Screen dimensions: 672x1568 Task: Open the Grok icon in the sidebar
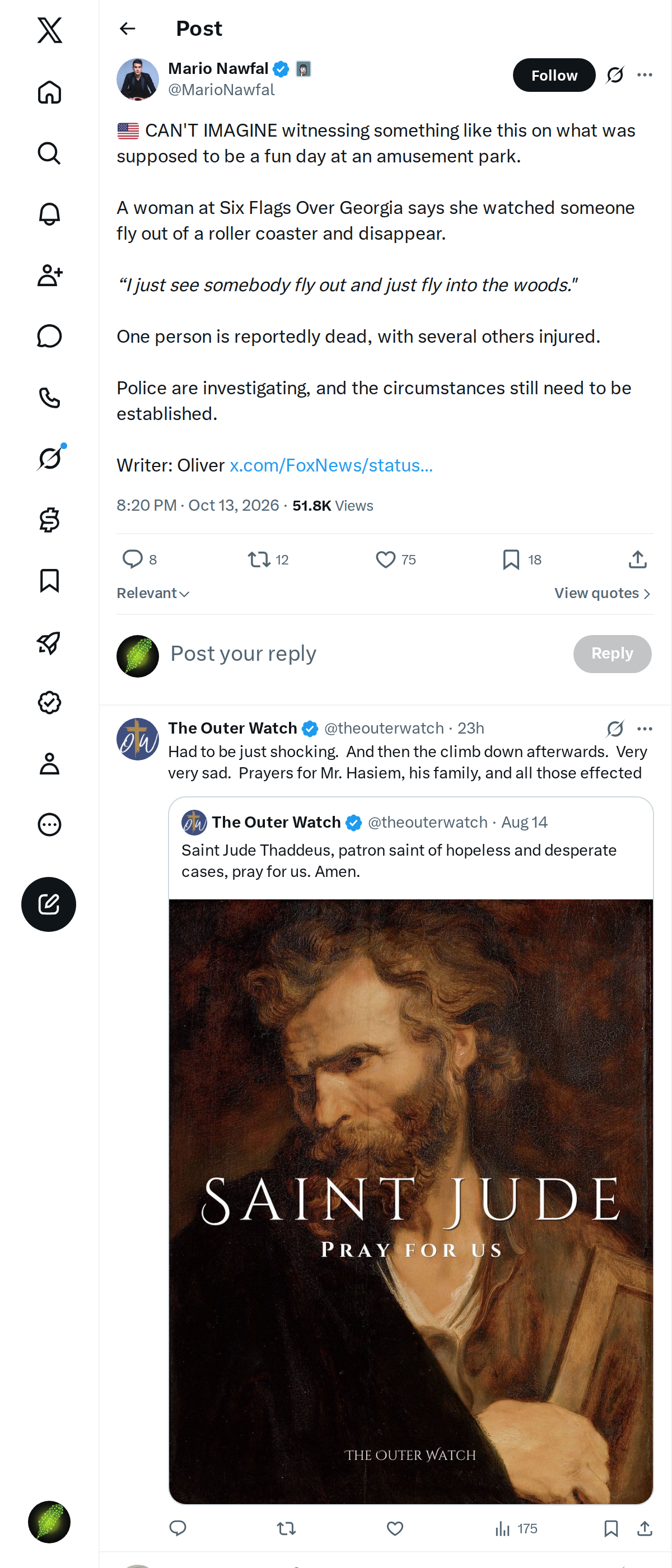click(49, 458)
